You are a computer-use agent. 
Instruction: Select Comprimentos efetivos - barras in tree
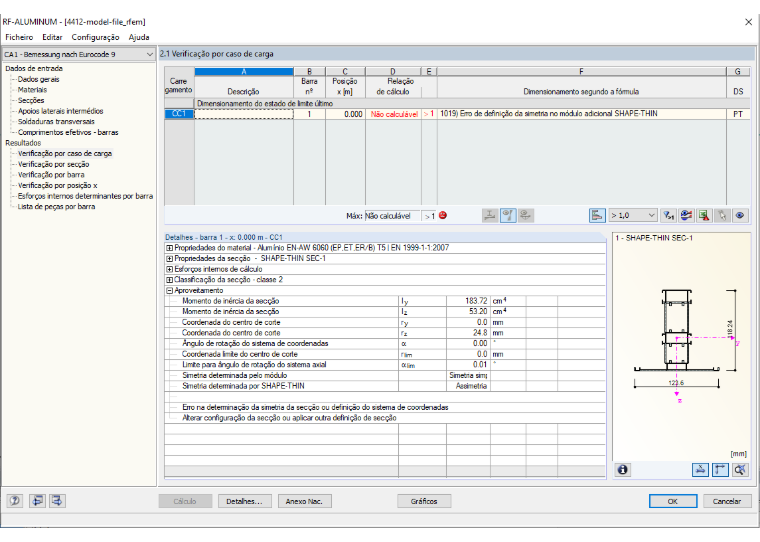pos(68,132)
